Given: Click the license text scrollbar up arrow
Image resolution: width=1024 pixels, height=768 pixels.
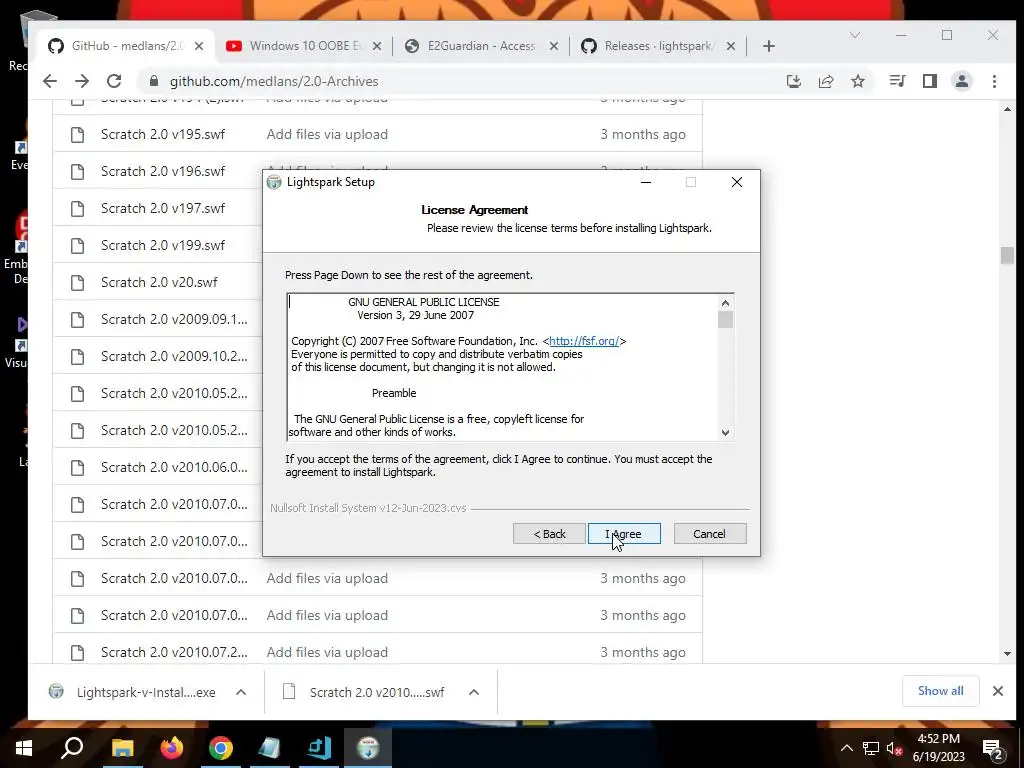Looking at the screenshot, I should click(725, 303).
